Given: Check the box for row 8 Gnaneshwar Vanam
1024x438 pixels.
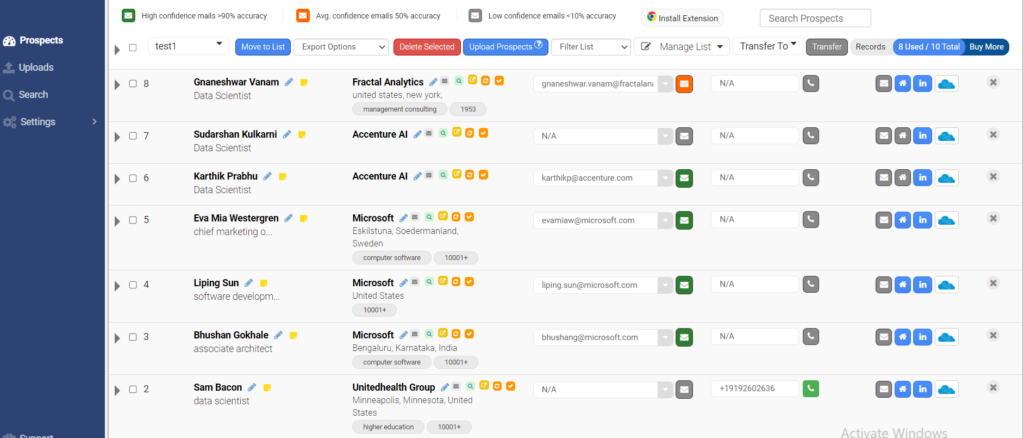Looking at the screenshot, I should (x=133, y=84).
